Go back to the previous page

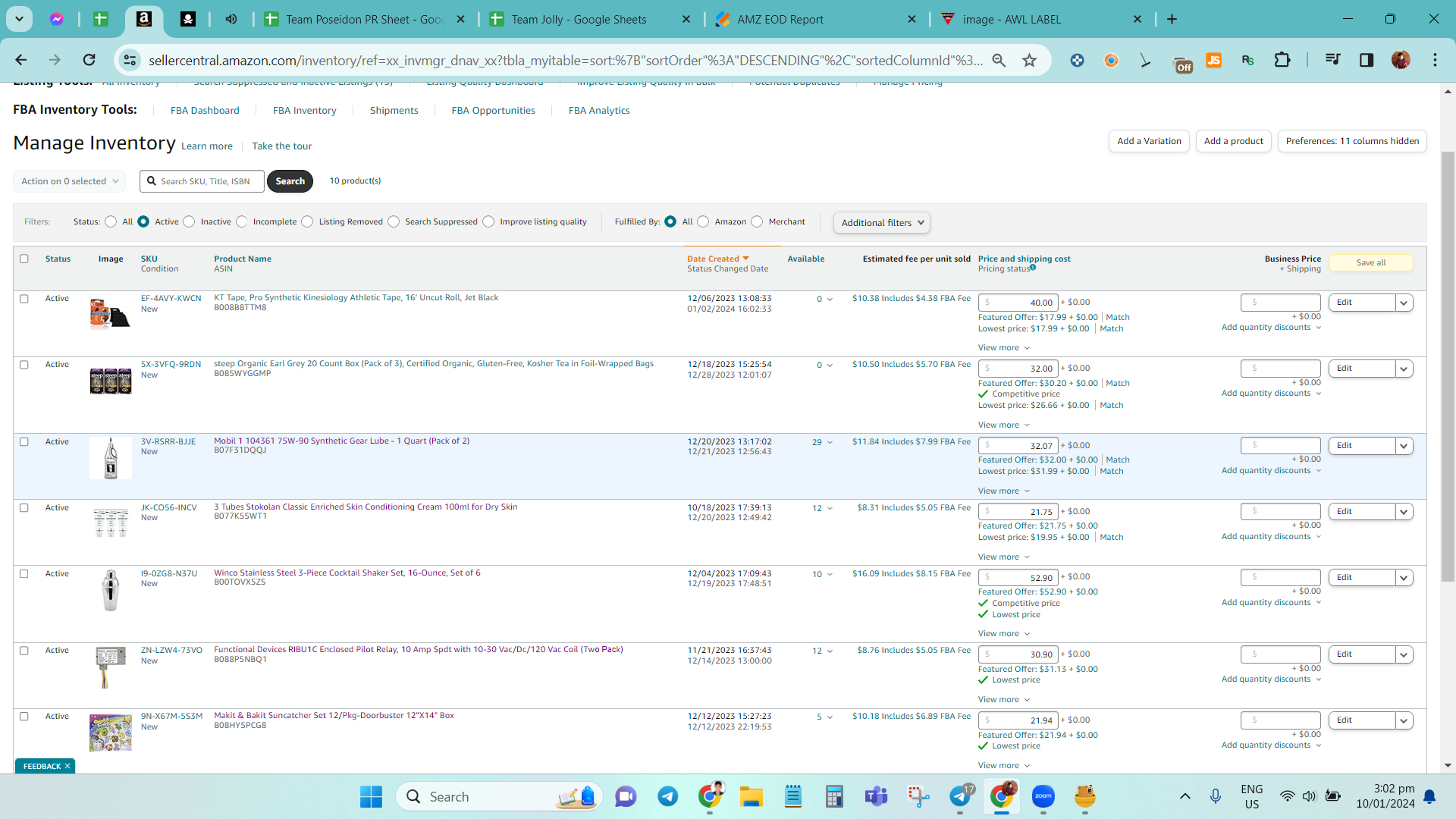click(21, 60)
